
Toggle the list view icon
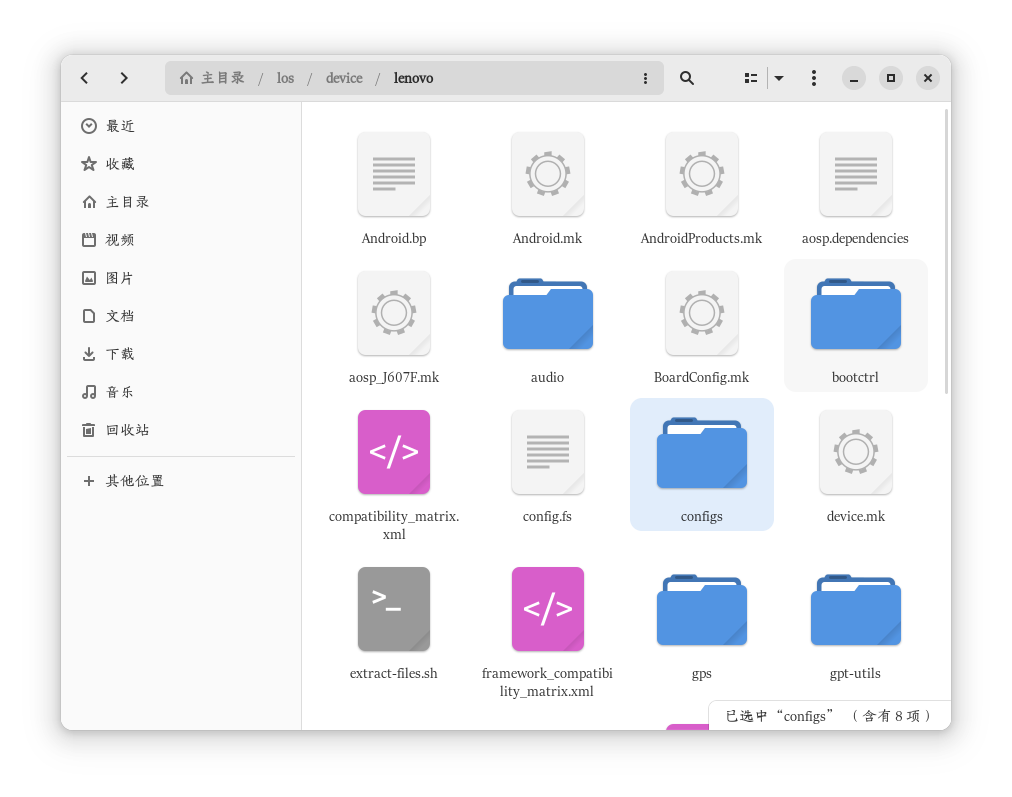tap(751, 78)
